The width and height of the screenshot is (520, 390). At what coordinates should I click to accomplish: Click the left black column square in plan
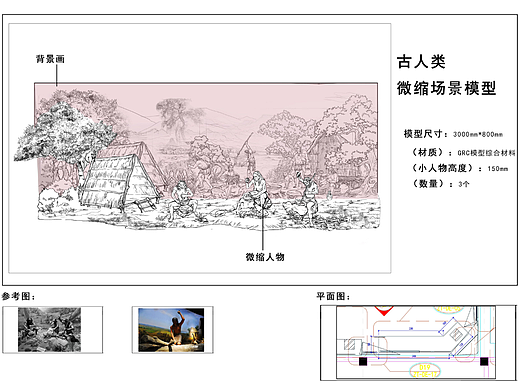click(363, 361)
